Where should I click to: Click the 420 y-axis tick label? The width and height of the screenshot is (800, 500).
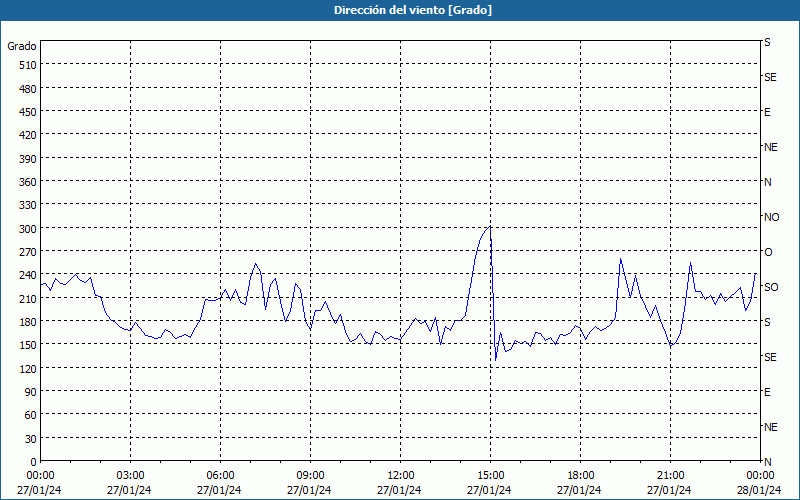28,135
